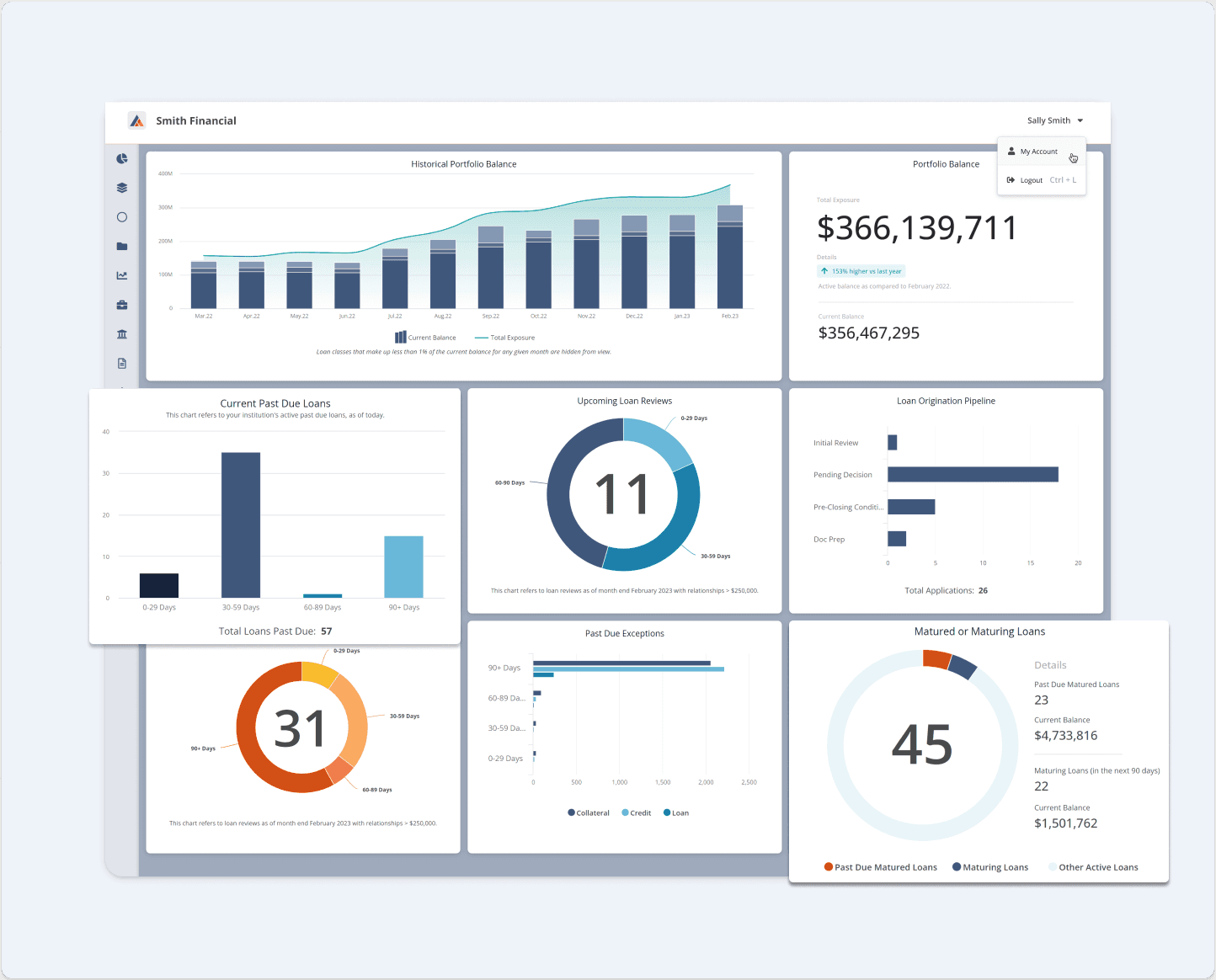Screen dimensions: 1216x980
Task: Toggle the Credit legend in Past Due Exceptions
Action: coord(636,813)
